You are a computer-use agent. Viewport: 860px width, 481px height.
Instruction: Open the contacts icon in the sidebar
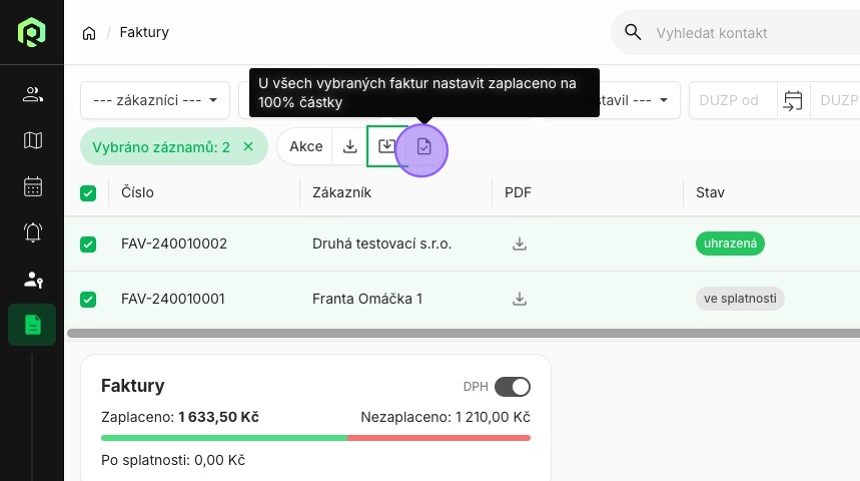coord(32,95)
